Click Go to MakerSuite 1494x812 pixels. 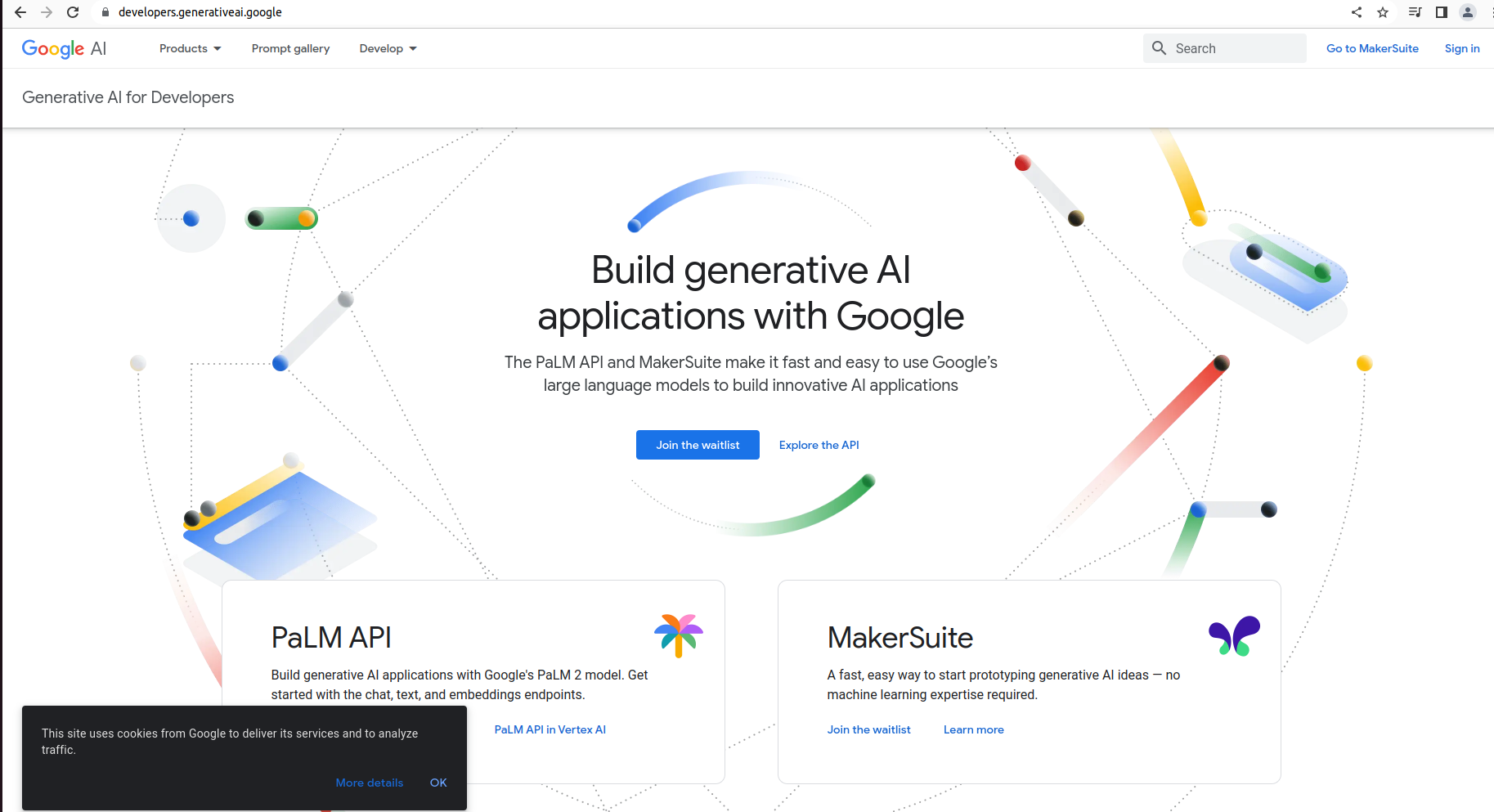pyautogui.click(x=1372, y=48)
